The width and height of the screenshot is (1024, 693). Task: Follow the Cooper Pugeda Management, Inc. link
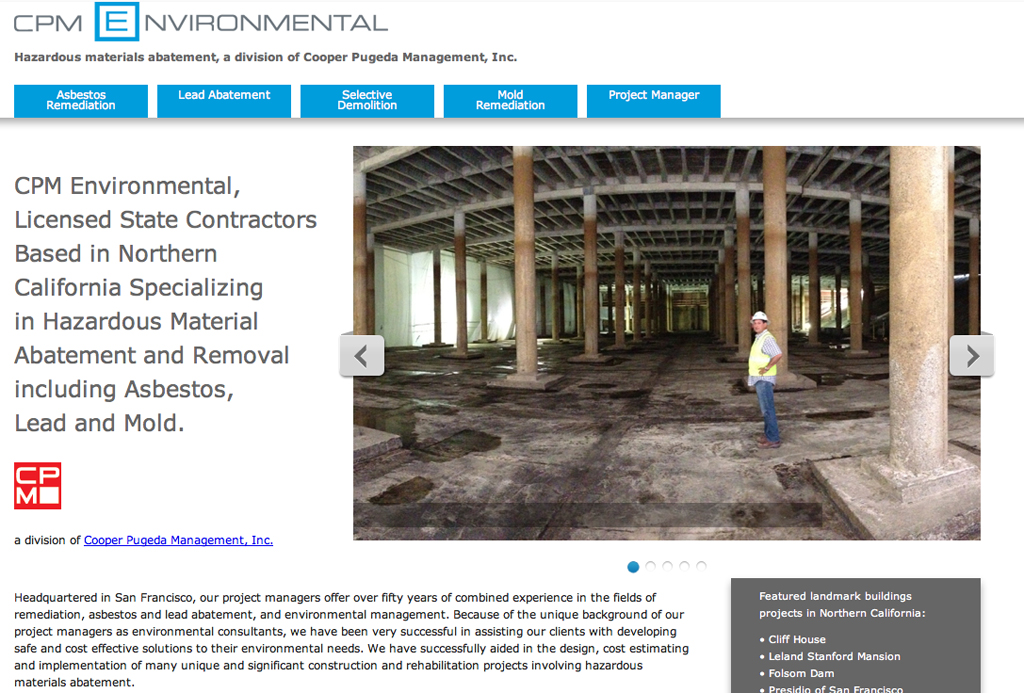click(178, 540)
